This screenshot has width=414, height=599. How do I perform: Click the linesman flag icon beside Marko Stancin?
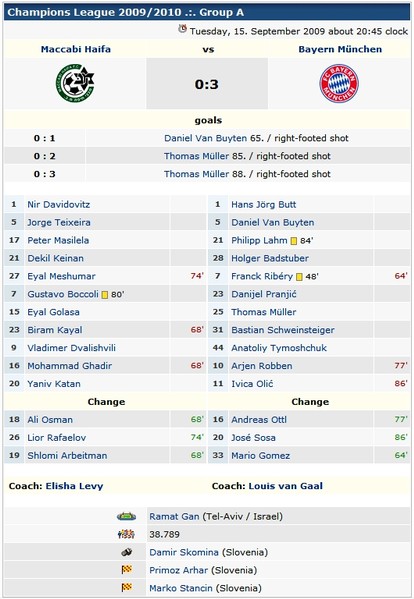(126, 588)
